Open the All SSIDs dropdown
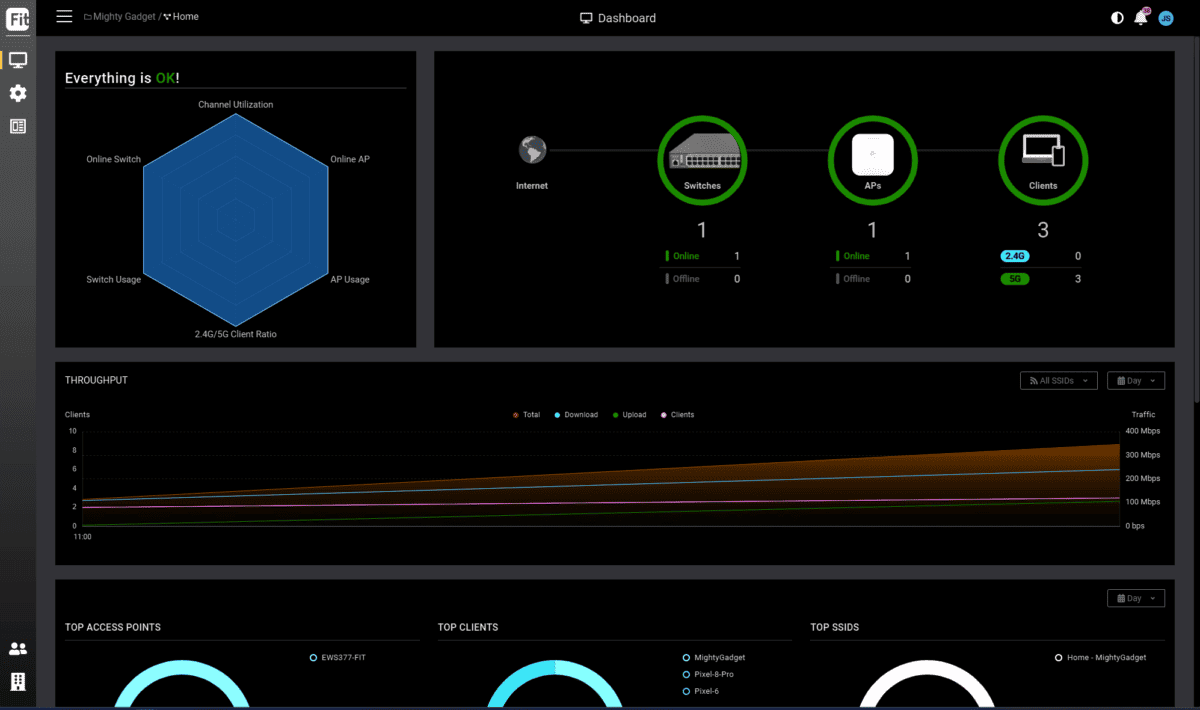Screen dimensions: 1200x710 pyautogui.click(x=1058, y=380)
